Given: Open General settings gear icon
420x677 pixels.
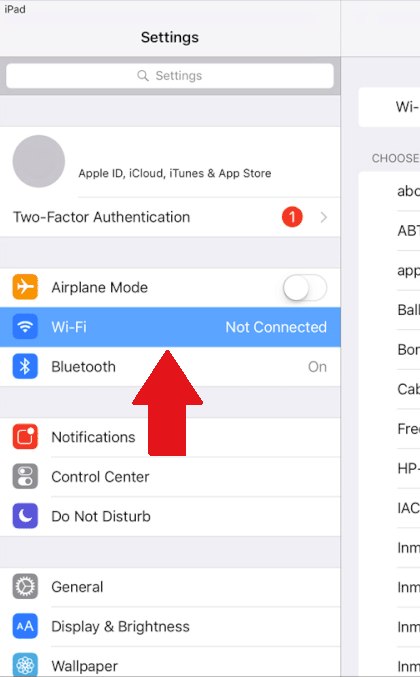Looking at the screenshot, I should point(25,586).
